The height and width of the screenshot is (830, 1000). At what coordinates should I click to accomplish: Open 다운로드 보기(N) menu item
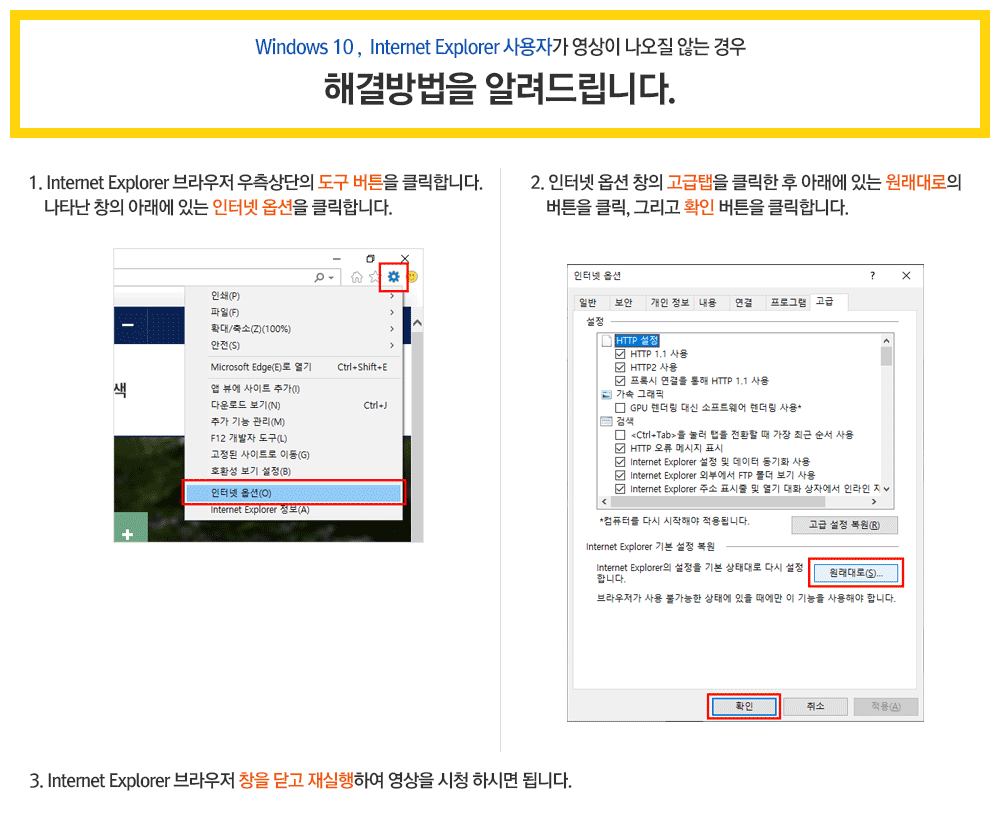tap(294, 405)
